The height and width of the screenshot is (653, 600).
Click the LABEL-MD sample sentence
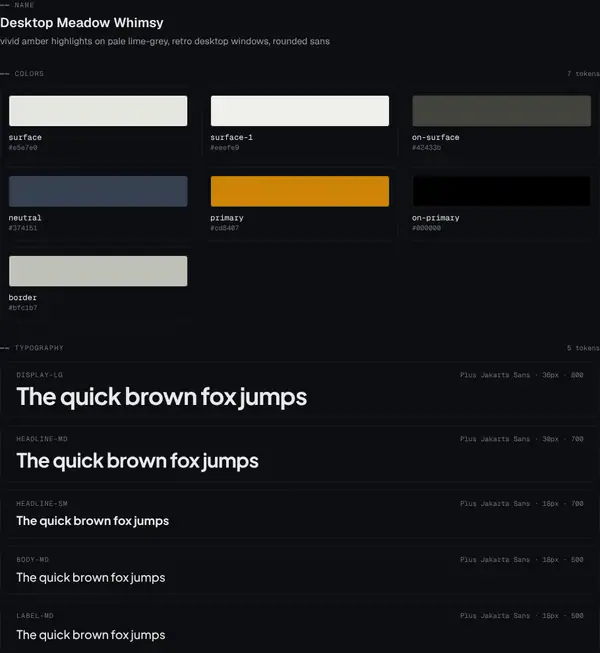[91, 635]
